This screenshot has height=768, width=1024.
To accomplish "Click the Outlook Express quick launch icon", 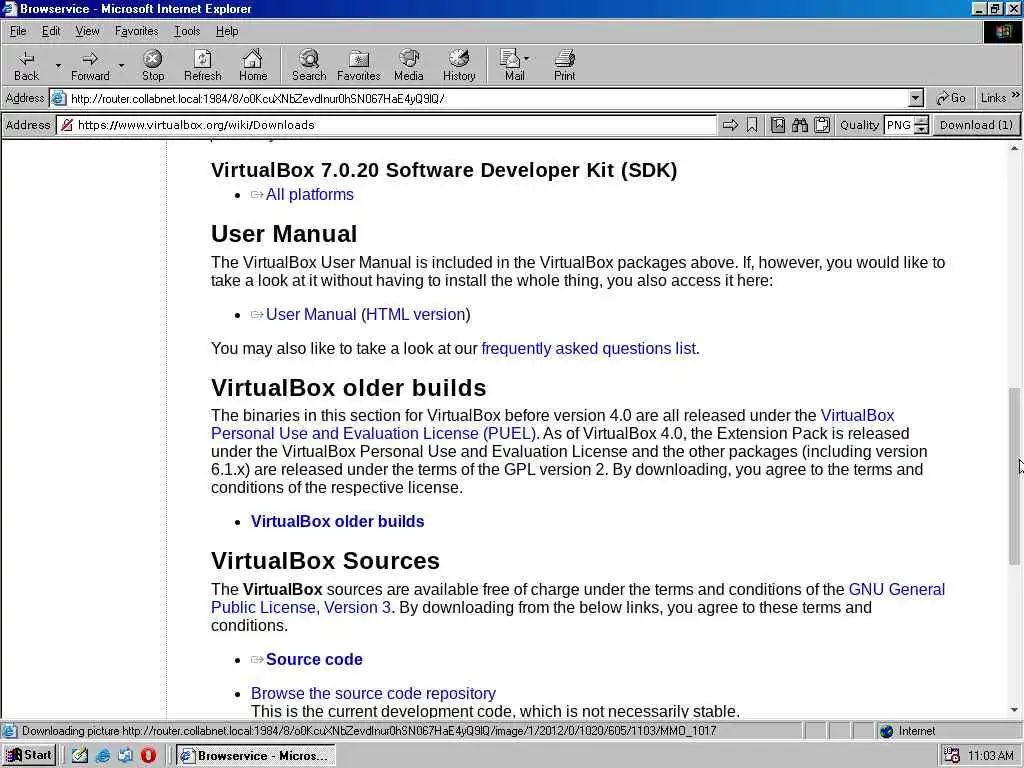I will [125, 756].
